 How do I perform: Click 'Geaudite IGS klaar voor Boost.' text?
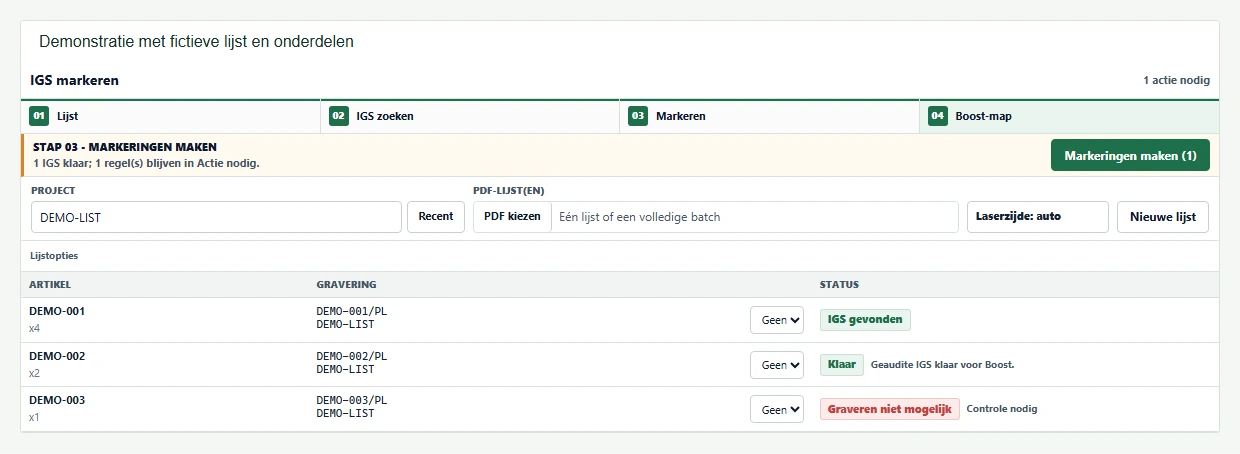[943, 365]
